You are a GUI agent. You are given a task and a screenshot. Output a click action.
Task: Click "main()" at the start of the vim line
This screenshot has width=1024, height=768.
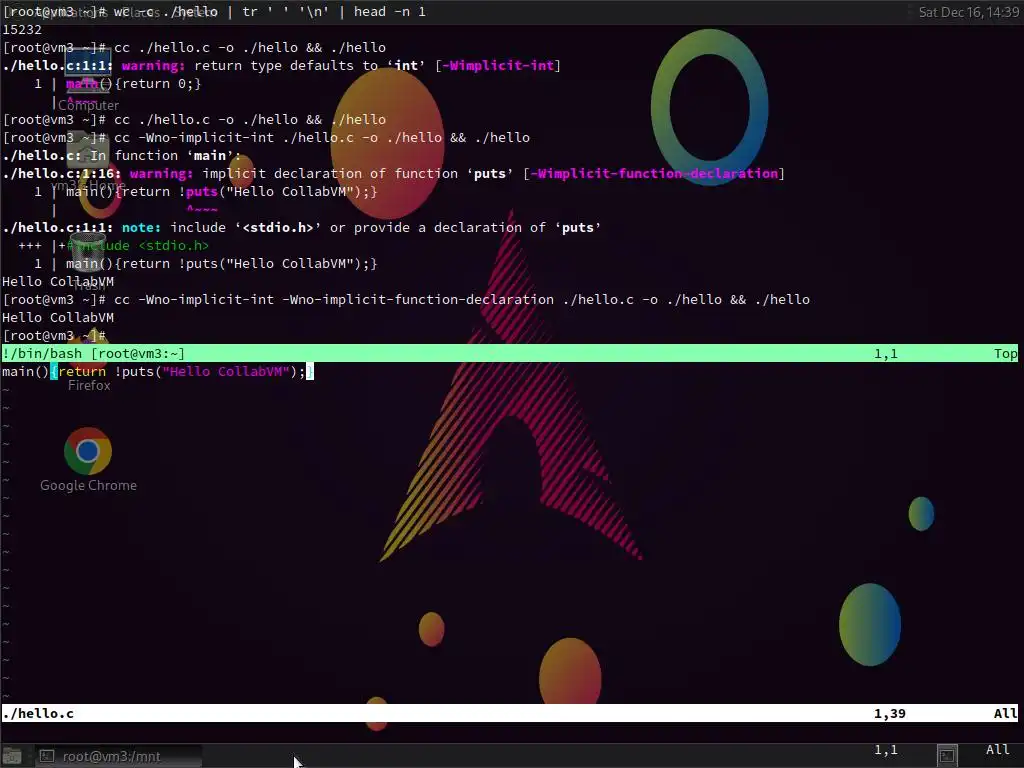(25, 372)
